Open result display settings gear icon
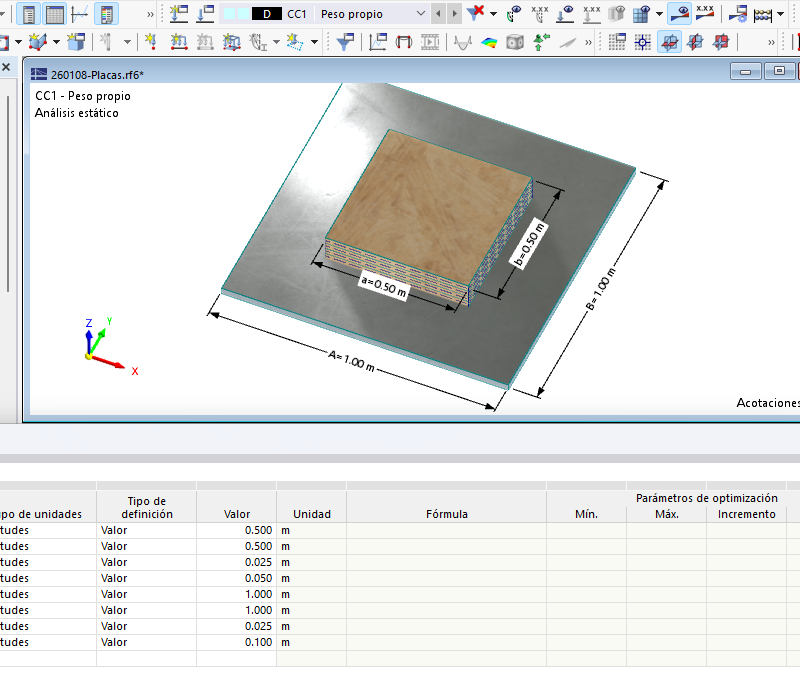 tap(738, 14)
